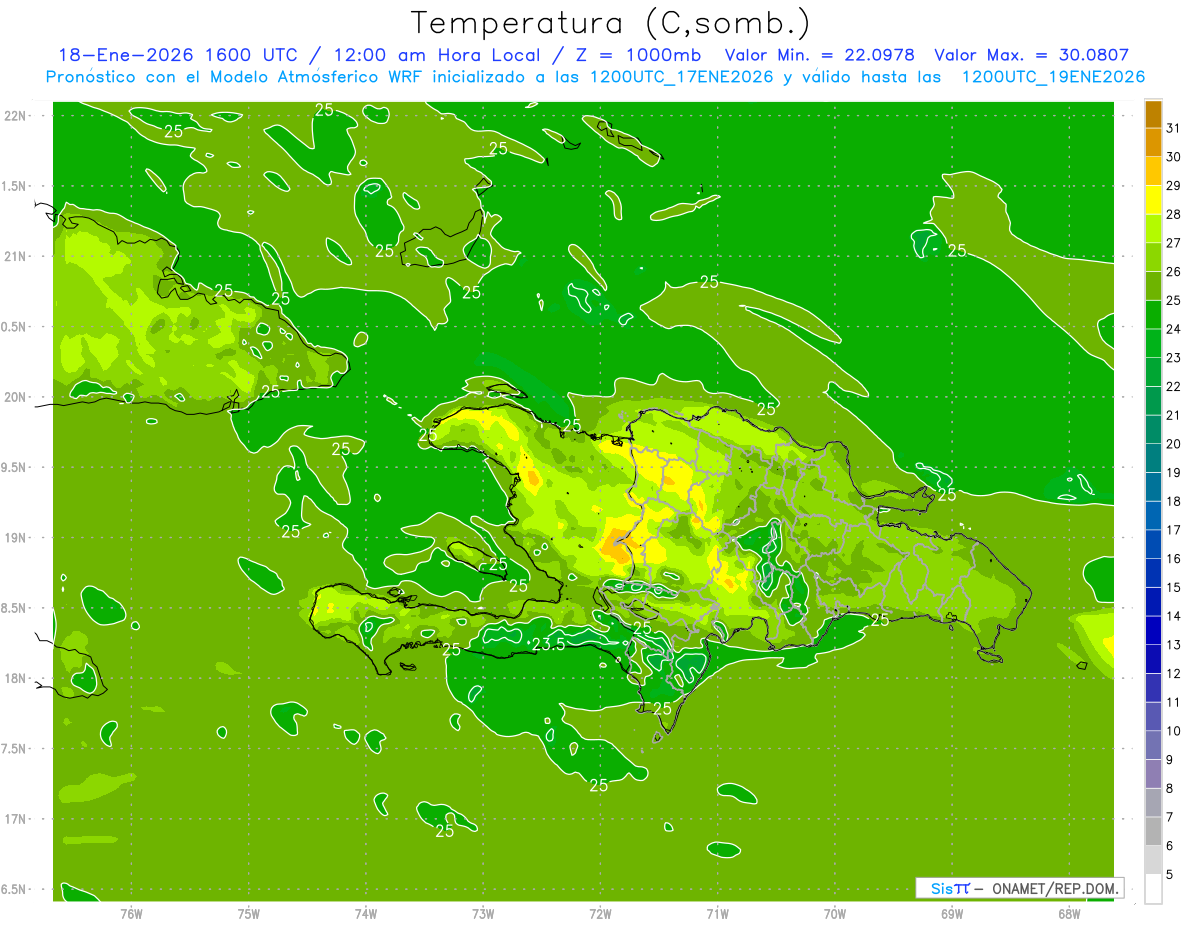Click the 'ONAMET/REP.DOM.' credit label
The height and width of the screenshot is (927, 1200).
pyautogui.click(x=1055, y=888)
